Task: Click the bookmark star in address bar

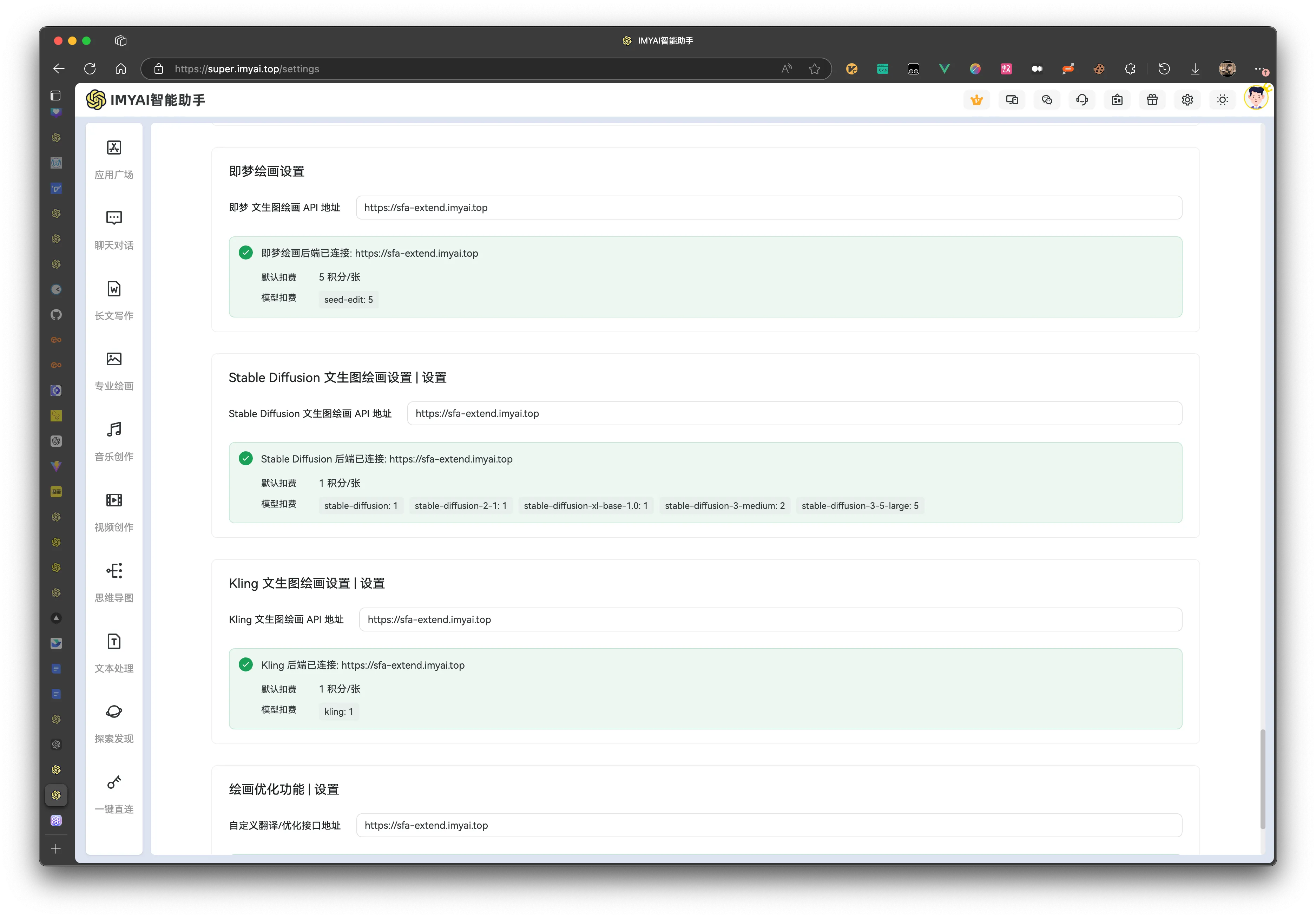Action: pyautogui.click(x=814, y=69)
